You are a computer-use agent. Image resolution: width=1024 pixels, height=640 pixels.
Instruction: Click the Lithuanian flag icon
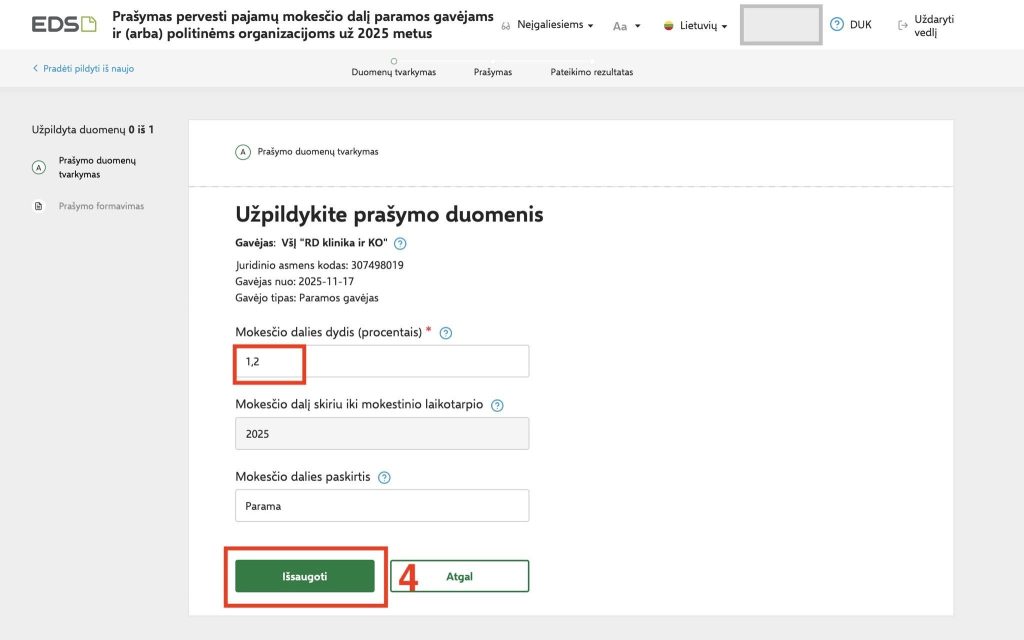tap(668, 25)
